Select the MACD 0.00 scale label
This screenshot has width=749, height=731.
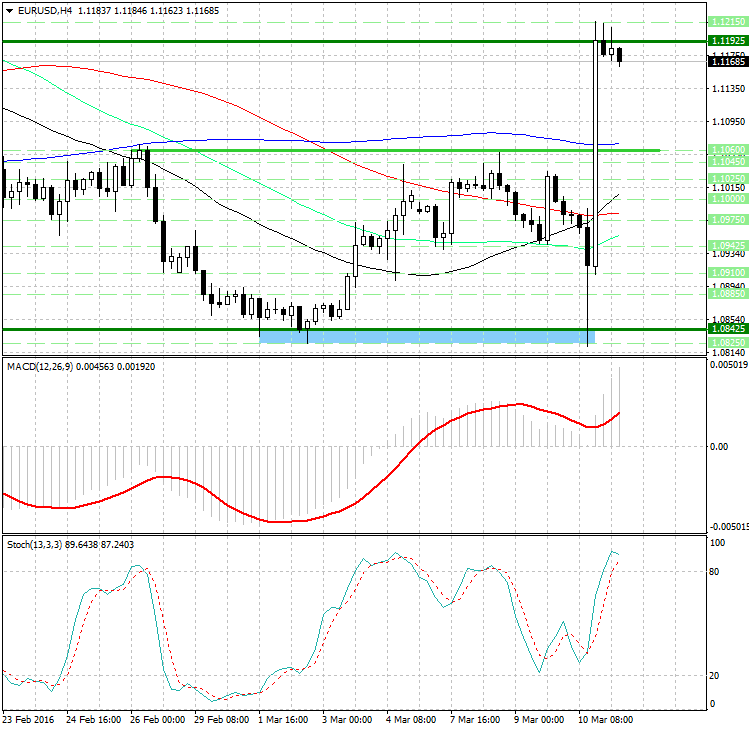pyautogui.click(x=719, y=446)
